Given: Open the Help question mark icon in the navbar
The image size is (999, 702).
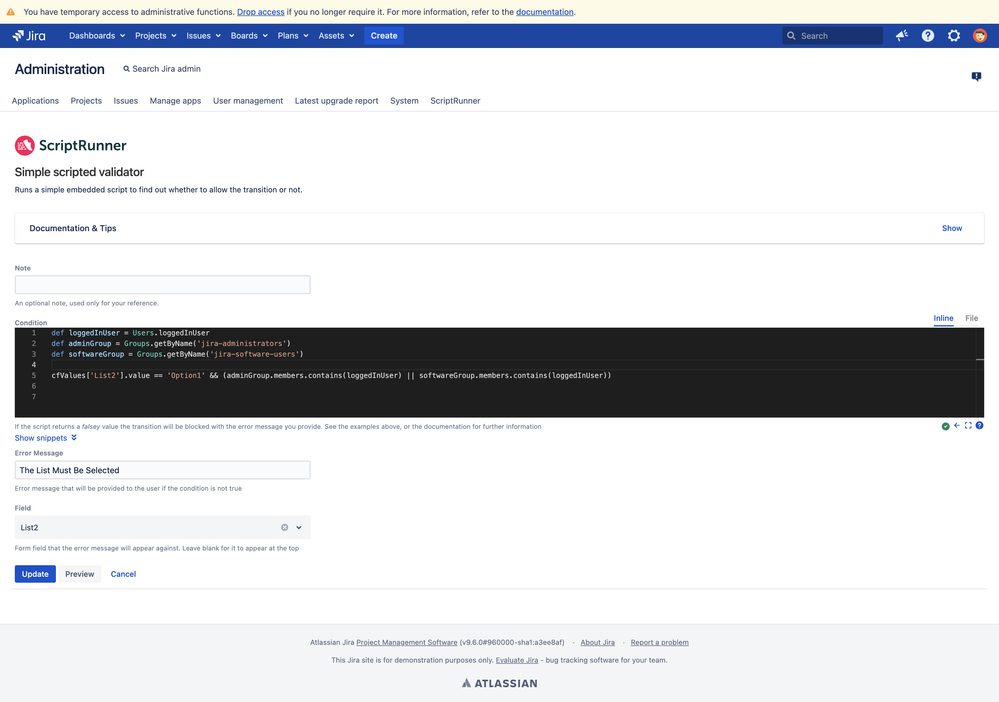Looking at the screenshot, I should 927,34.
